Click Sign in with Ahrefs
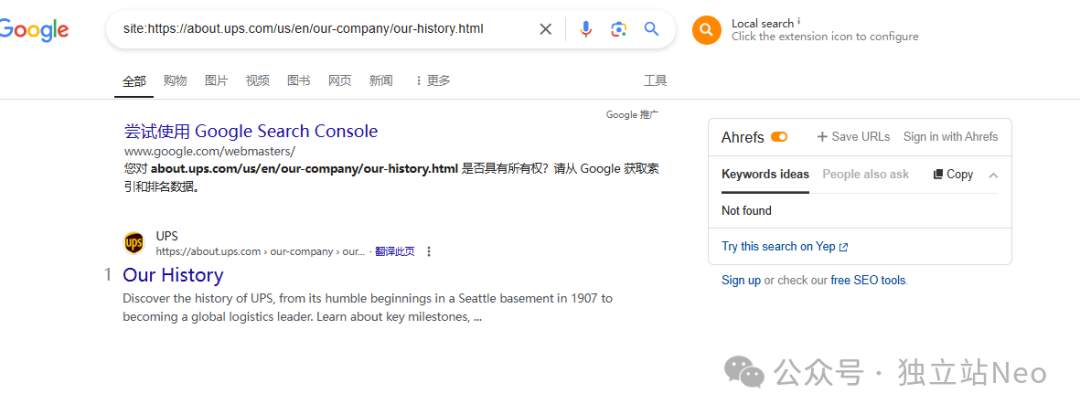This screenshot has height=415, width=1080. (x=951, y=137)
